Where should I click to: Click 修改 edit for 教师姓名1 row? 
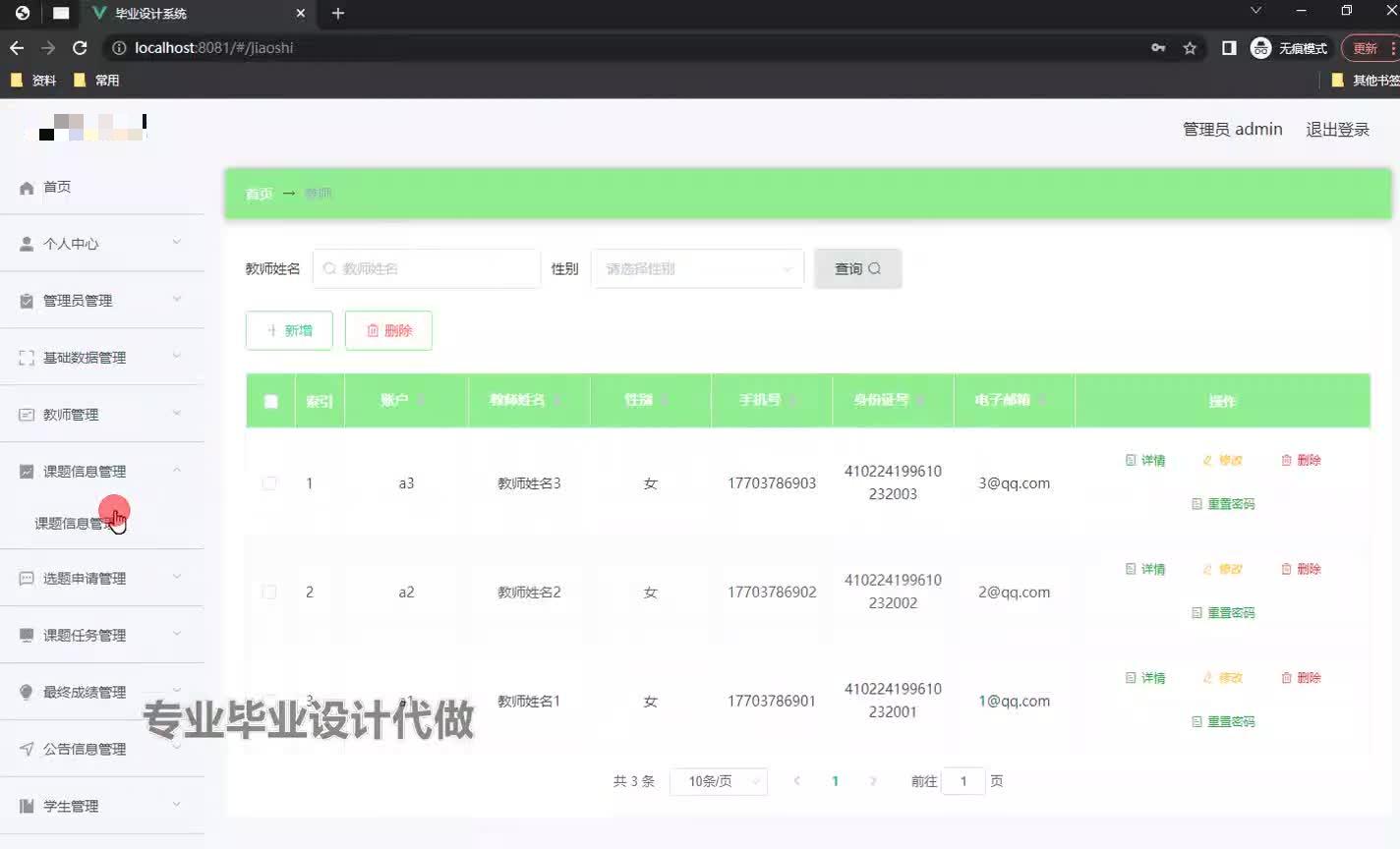point(1223,678)
